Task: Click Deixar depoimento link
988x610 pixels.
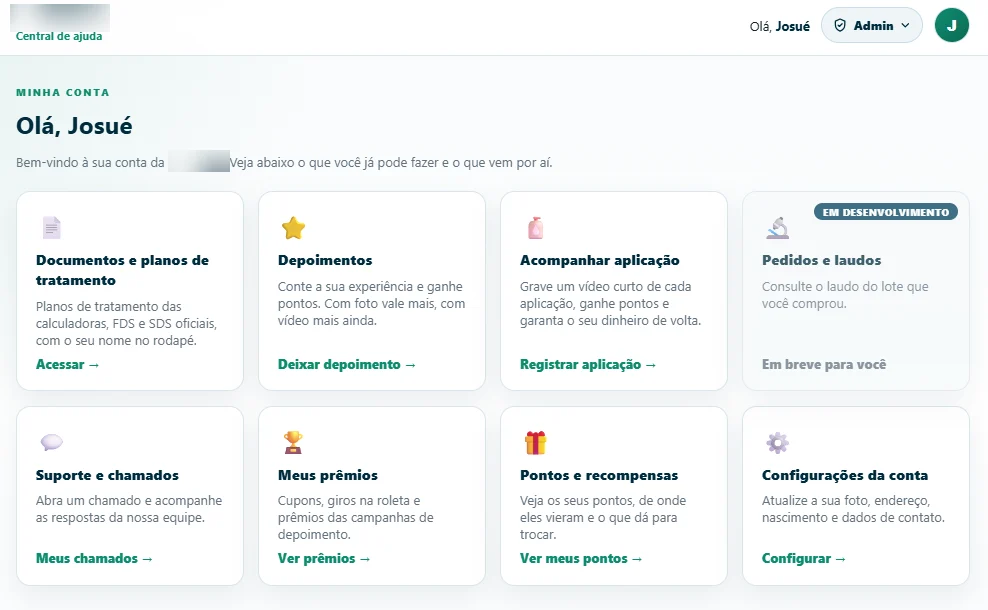Action: pyautogui.click(x=347, y=364)
